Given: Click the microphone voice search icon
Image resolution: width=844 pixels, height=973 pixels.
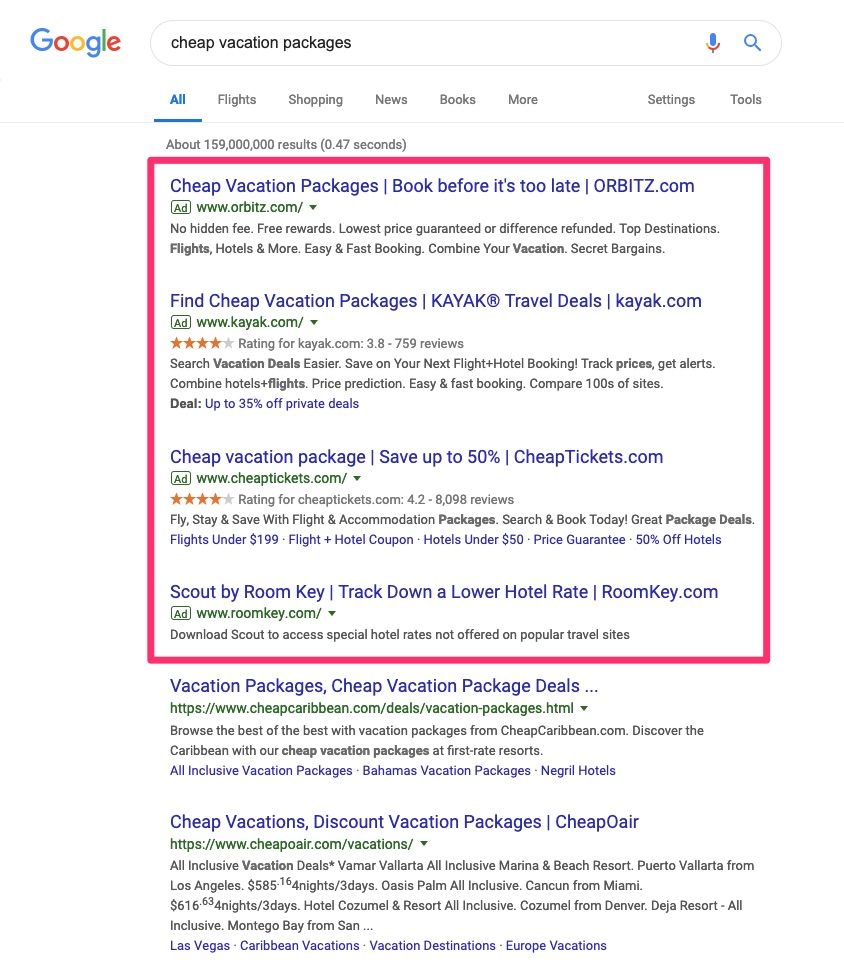Looking at the screenshot, I should [x=712, y=43].
